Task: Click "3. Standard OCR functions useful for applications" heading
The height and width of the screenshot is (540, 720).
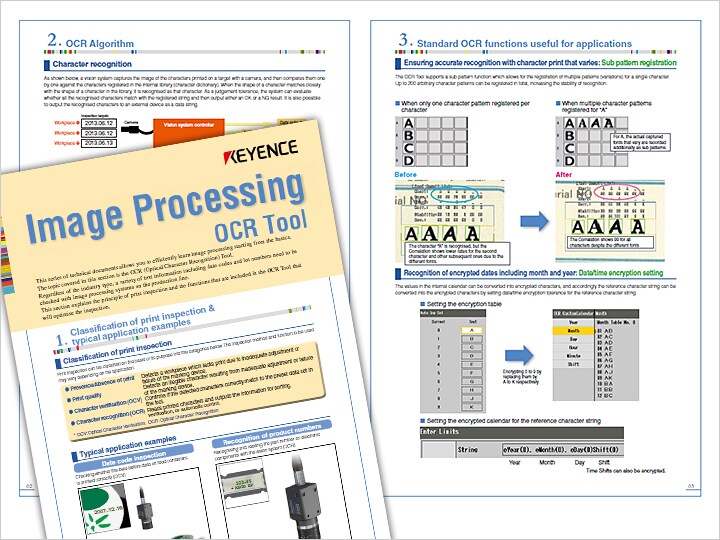Action: pos(515,41)
